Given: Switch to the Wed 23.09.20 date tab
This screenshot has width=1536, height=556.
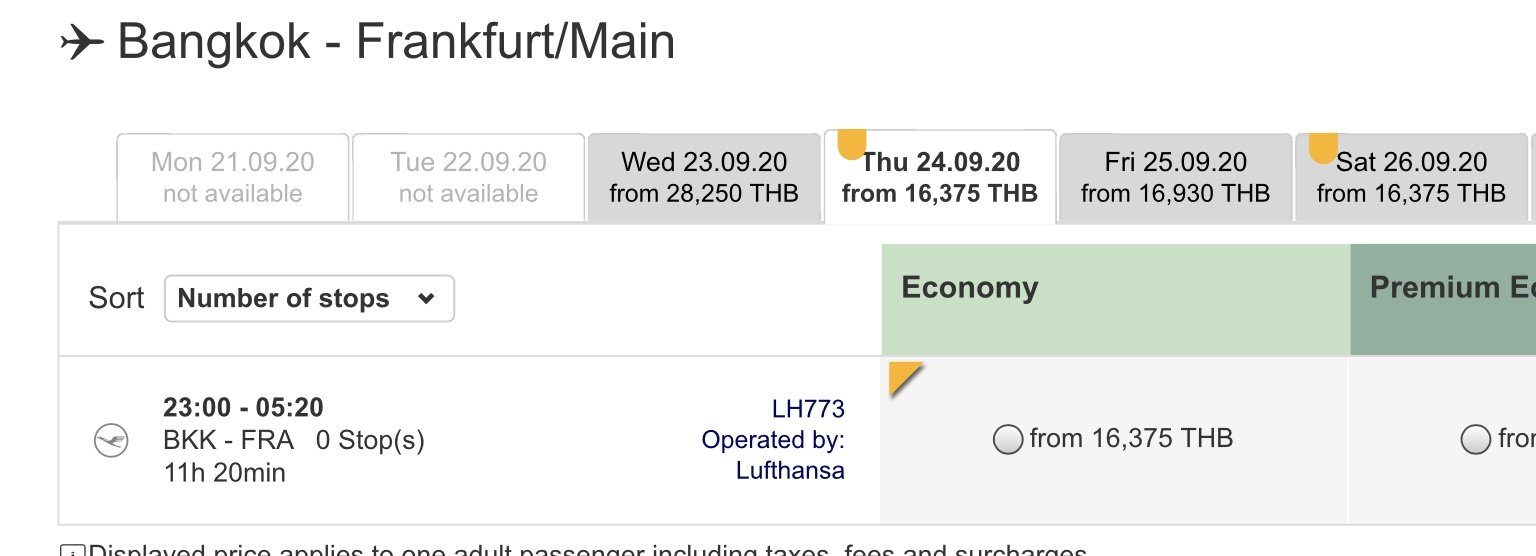Looking at the screenshot, I should [704, 177].
